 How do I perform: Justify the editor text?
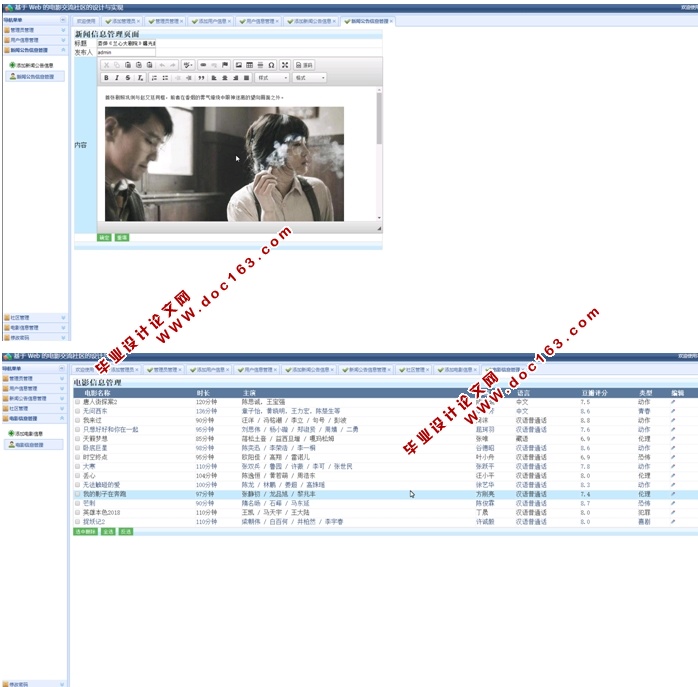point(246,78)
